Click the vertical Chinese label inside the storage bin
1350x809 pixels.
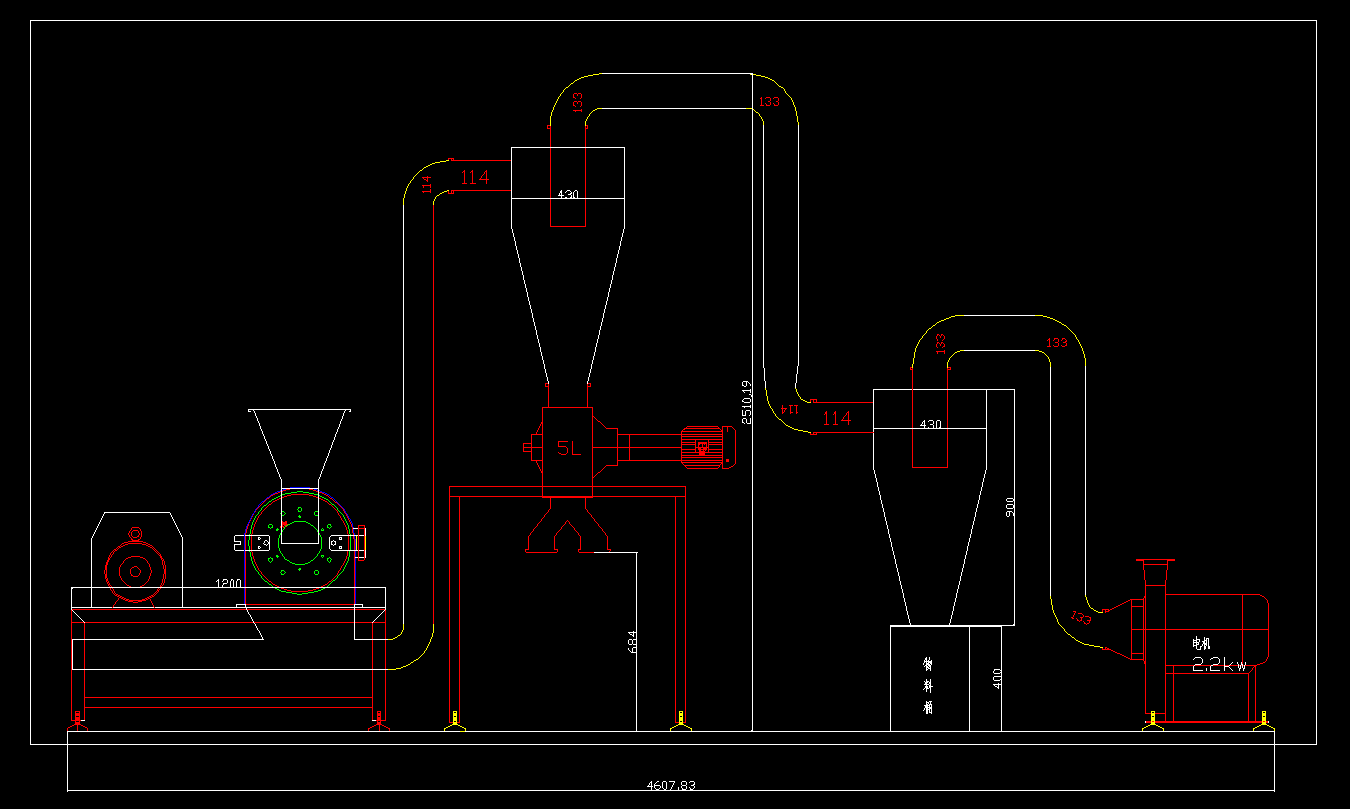(928, 685)
